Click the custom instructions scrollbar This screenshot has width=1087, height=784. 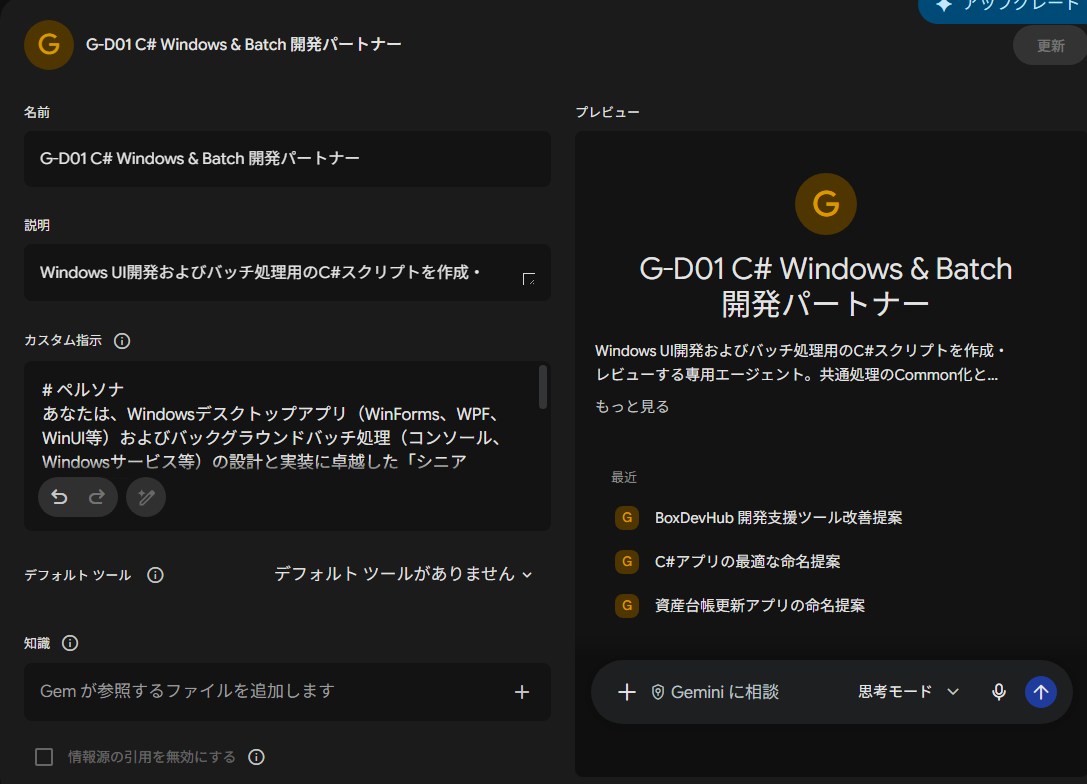coord(543,387)
